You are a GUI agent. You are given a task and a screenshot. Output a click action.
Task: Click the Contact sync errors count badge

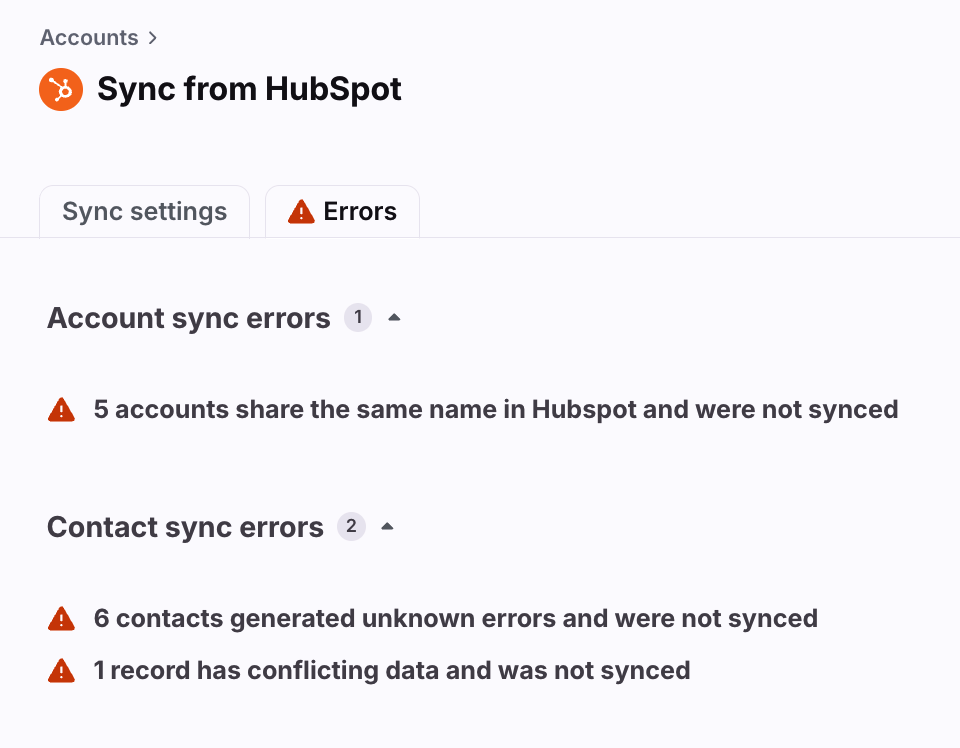tap(351, 526)
